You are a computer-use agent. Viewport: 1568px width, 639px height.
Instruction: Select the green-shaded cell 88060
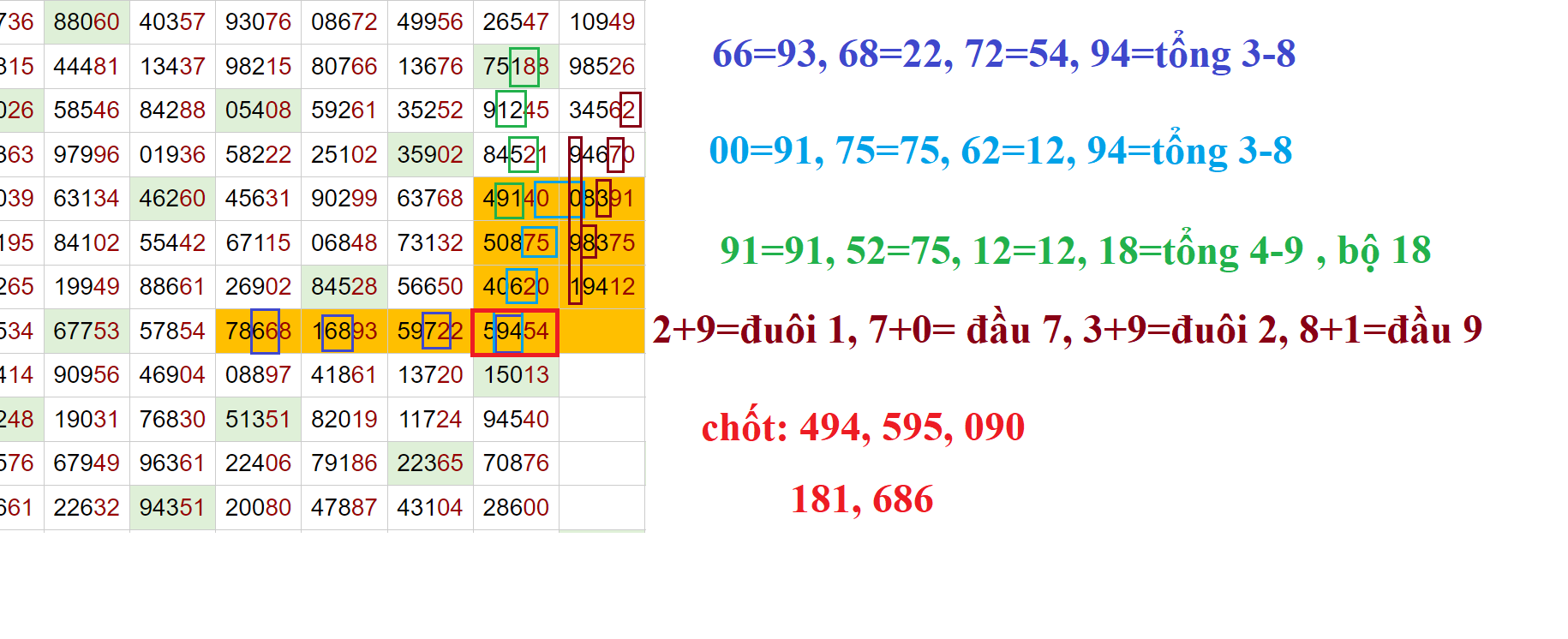tap(87, 21)
